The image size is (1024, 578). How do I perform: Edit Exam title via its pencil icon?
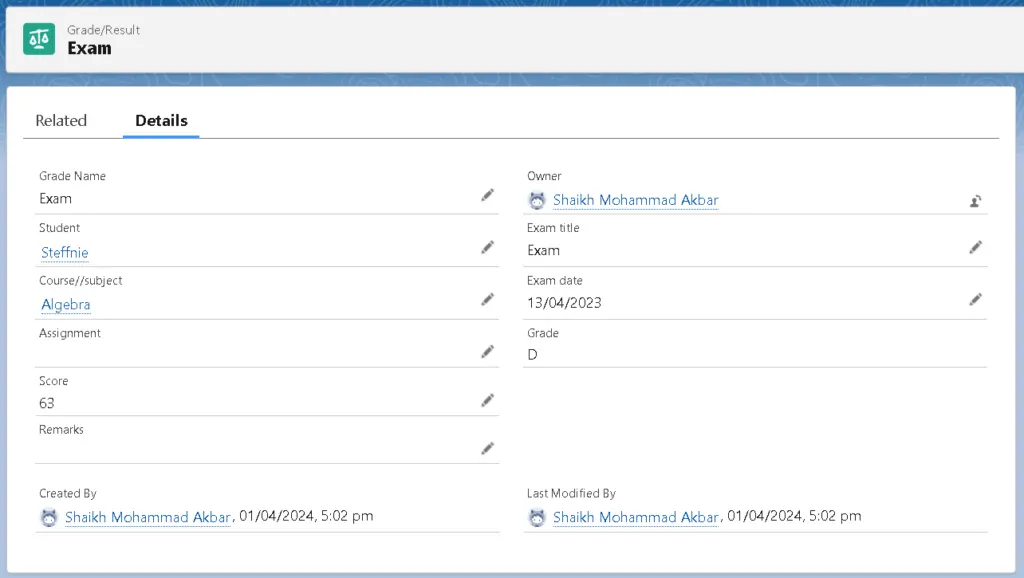tap(975, 247)
